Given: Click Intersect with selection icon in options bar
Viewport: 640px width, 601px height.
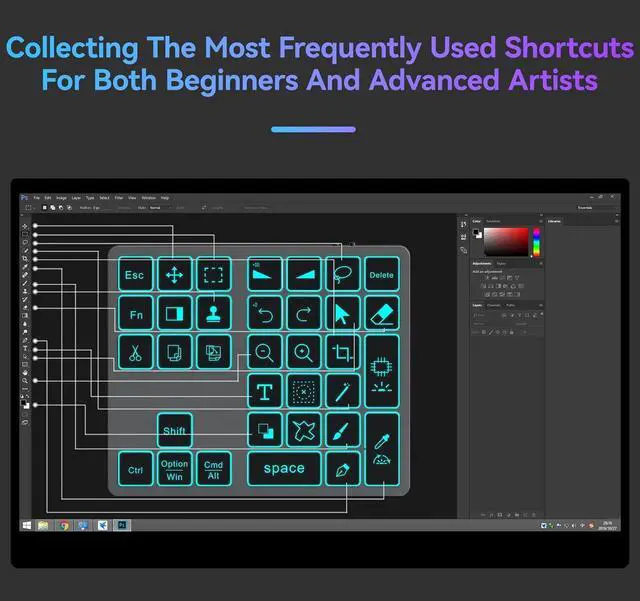Looking at the screenshot, I should [x=69, y=208].
